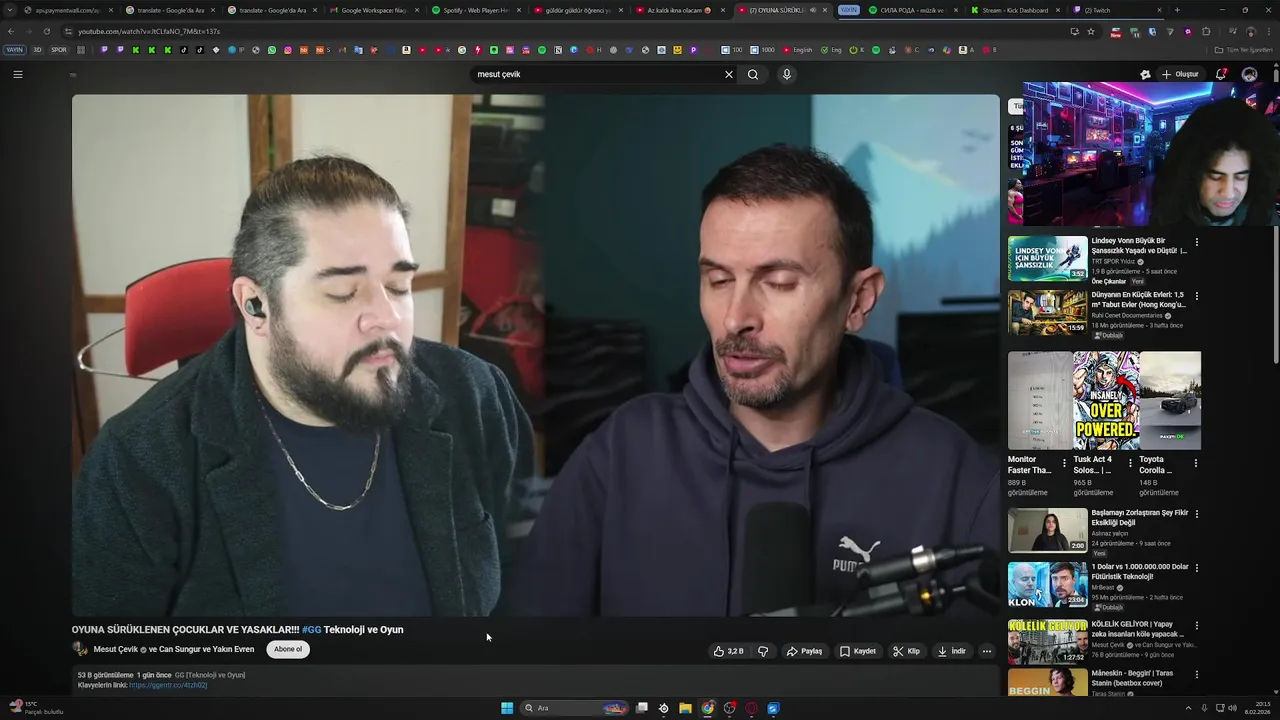
Task: Share the video via Paylaş
Action: pos(804,651)
